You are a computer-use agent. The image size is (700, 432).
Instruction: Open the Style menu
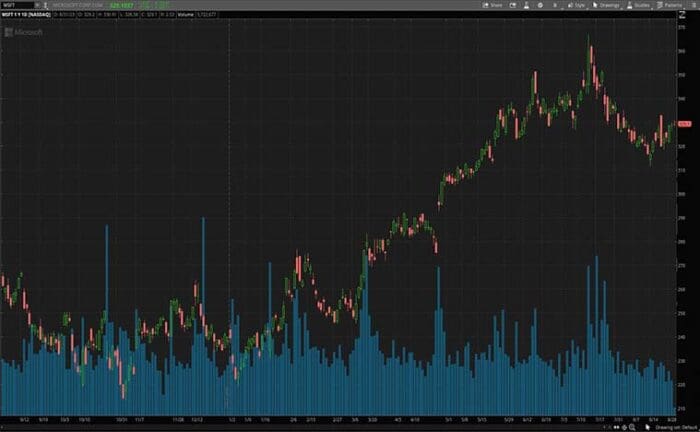(x=576, y=5)
